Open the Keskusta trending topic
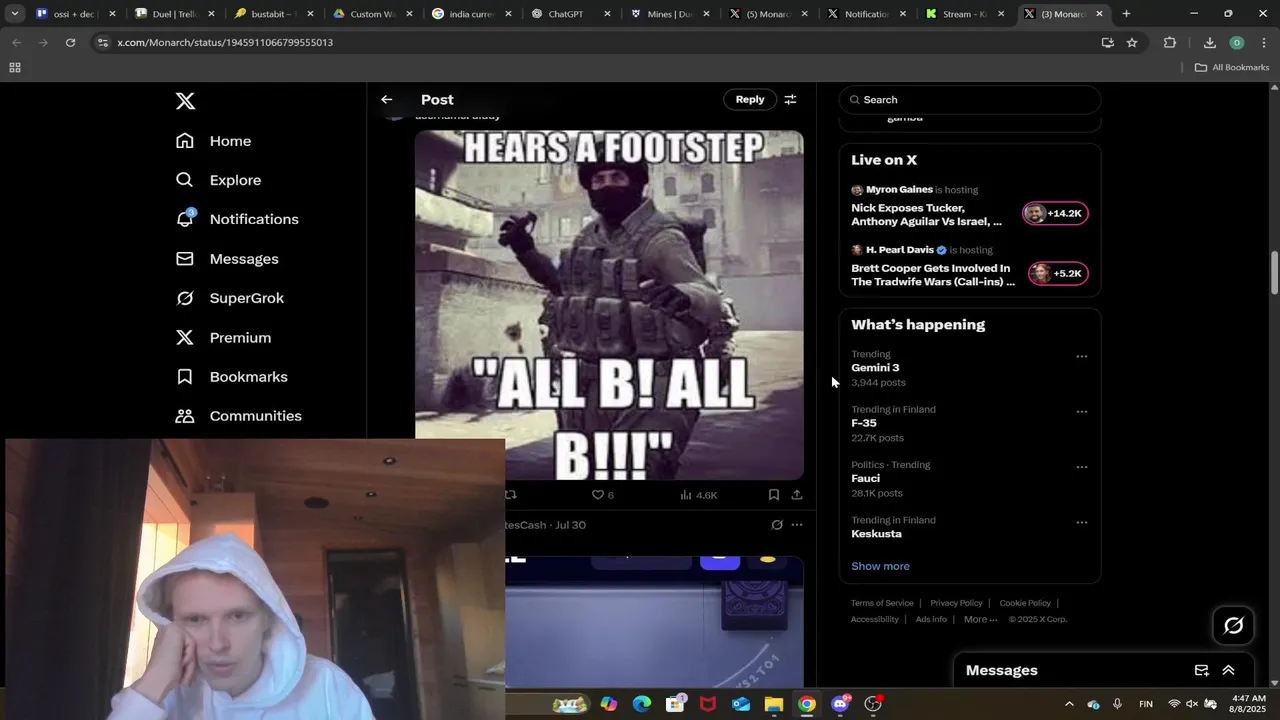Screen dimensions: 1280x720 coord(876,534)
